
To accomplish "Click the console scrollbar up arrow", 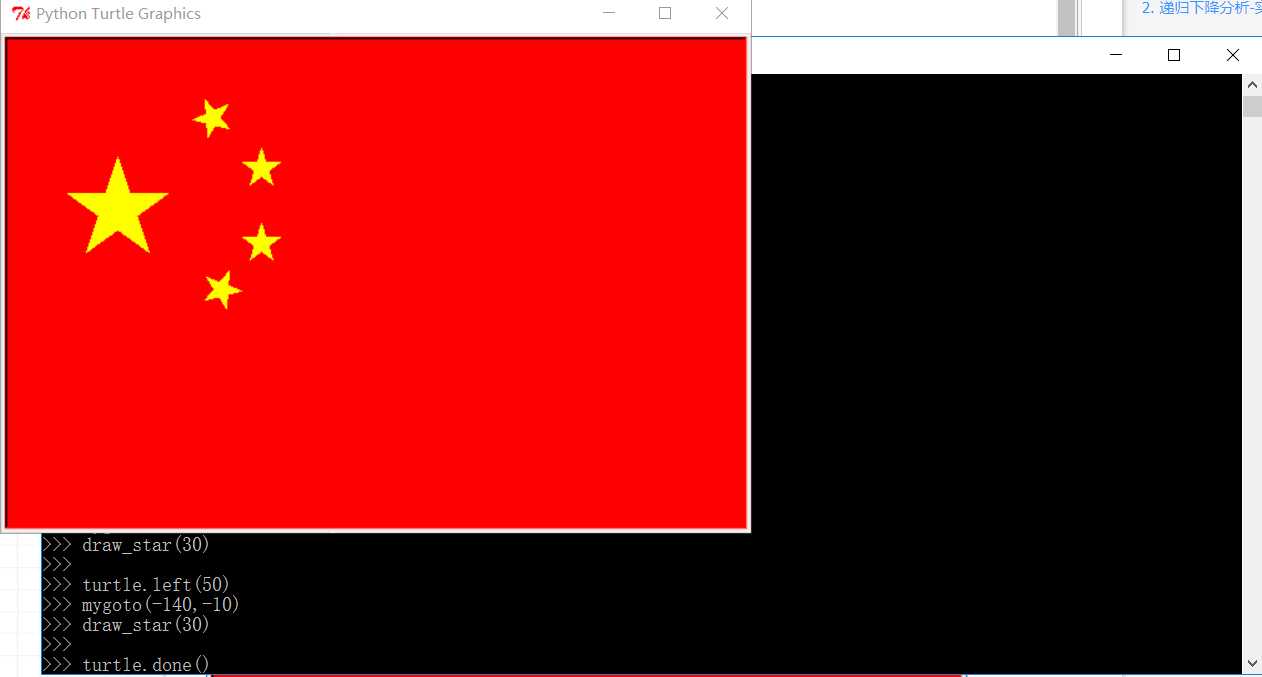I will (1252, 84).
